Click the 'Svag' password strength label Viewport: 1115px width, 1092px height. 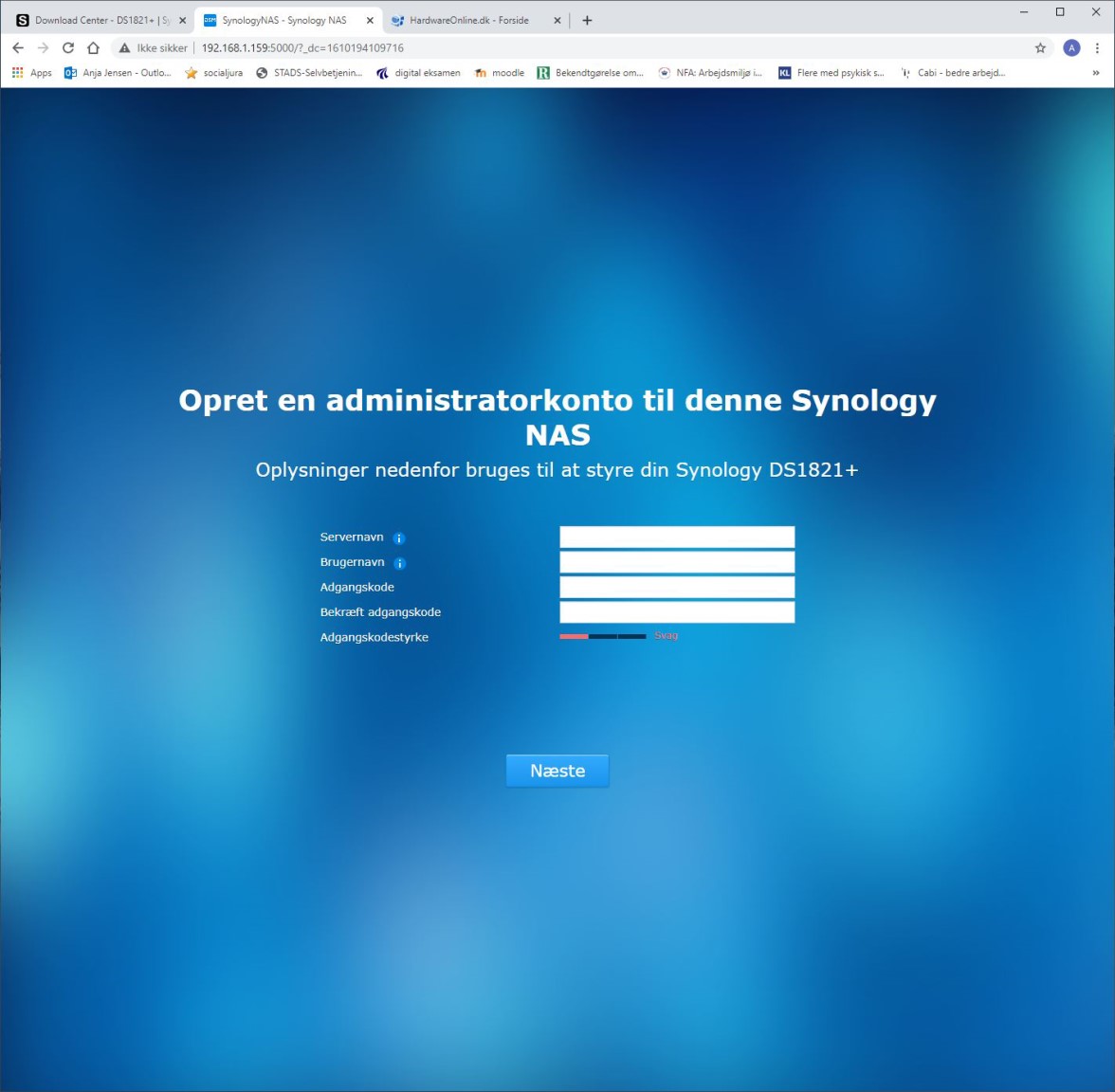coord(666,635)
